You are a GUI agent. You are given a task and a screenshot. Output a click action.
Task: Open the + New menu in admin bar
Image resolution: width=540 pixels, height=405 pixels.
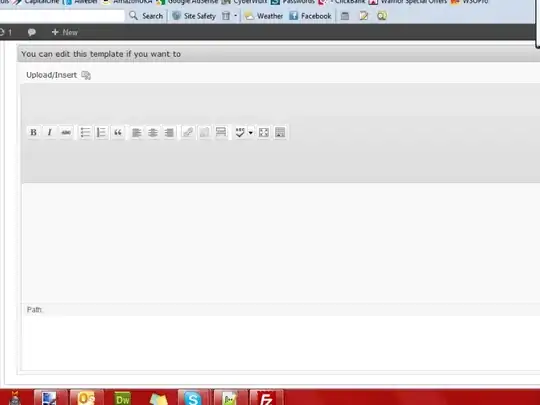tap(65, 32)
